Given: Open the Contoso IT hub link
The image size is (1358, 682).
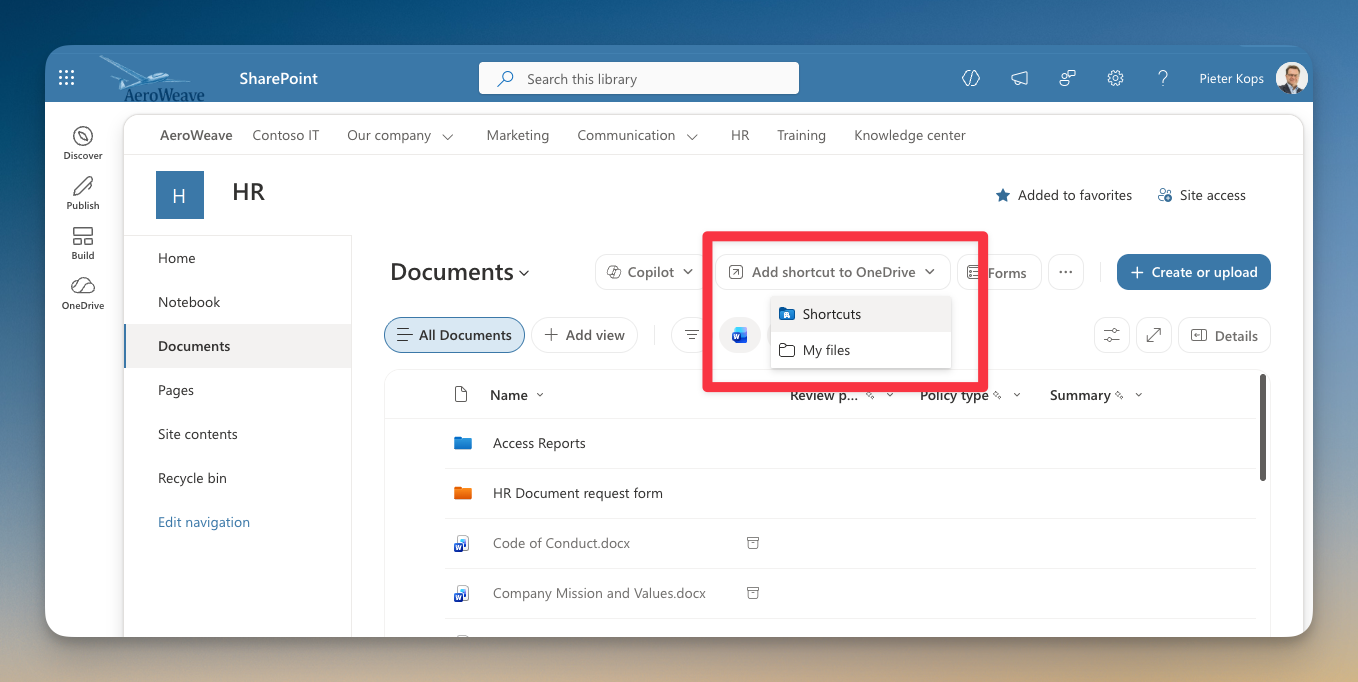Looking at the screenshot, I should point(286,135).
